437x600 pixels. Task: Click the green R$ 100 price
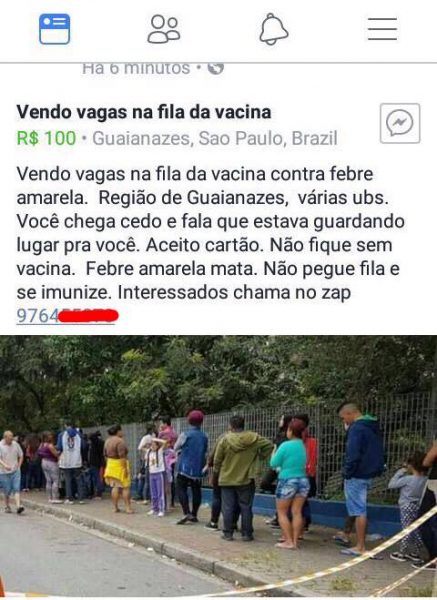[x=46, y=138]
